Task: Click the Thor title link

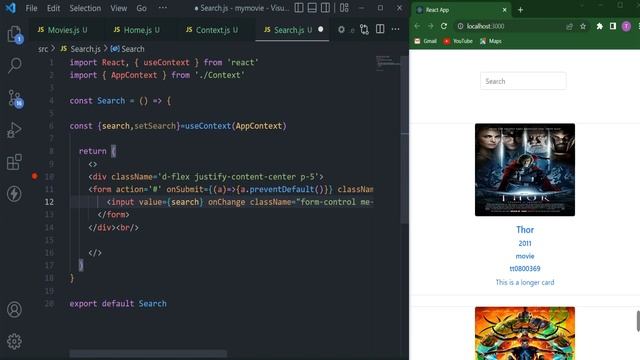Action: tap(525, 230)
